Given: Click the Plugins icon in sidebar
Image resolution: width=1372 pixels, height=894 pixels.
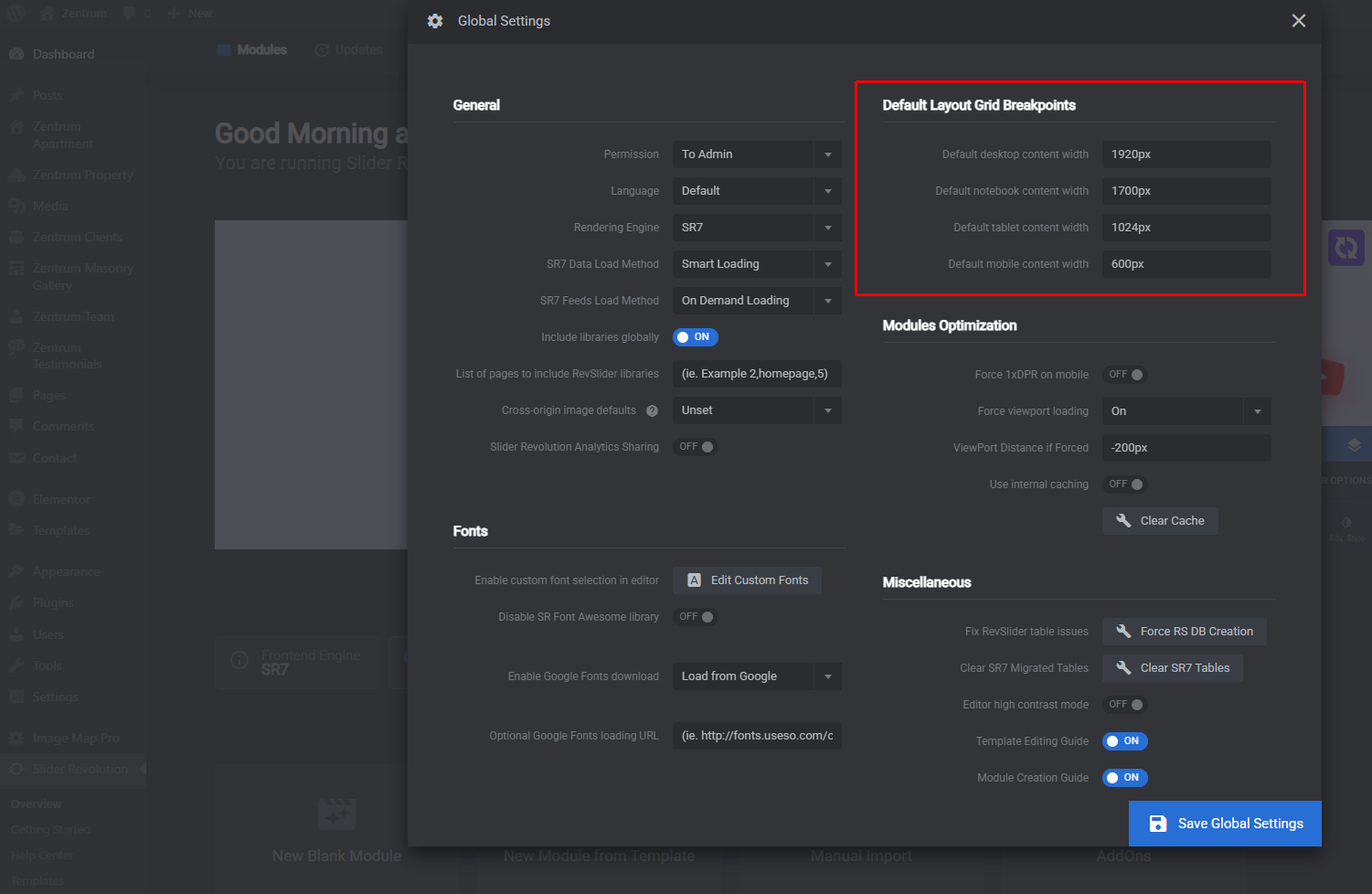Looking at the screenshot, I should click(x=16, y=603).
